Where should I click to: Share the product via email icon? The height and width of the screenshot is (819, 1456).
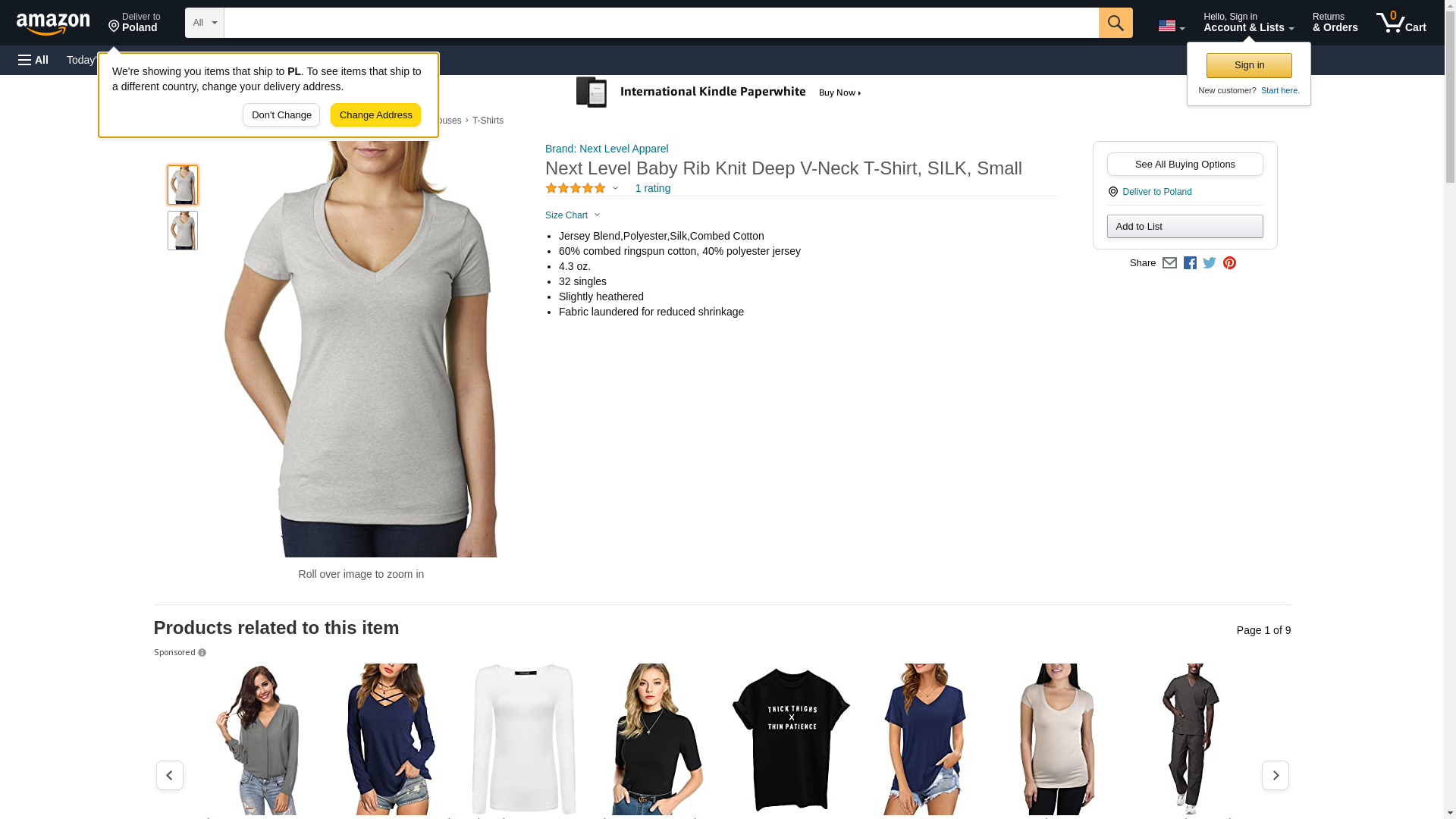coord(1169,263)
